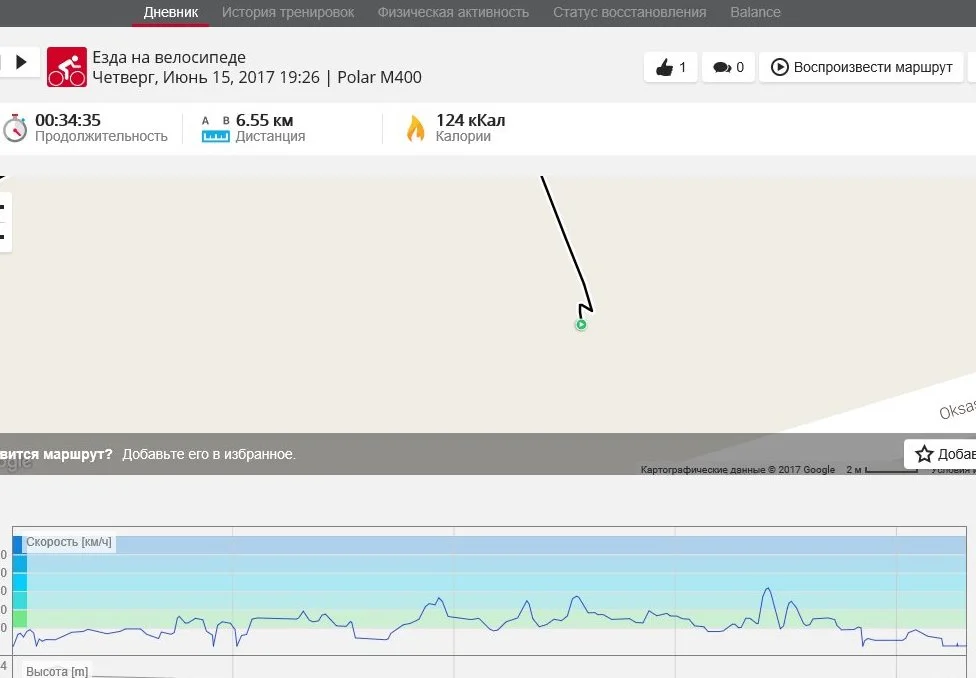Click Картографические данные © 2017 Google text

pyautogui.click(x=738, y=469)
